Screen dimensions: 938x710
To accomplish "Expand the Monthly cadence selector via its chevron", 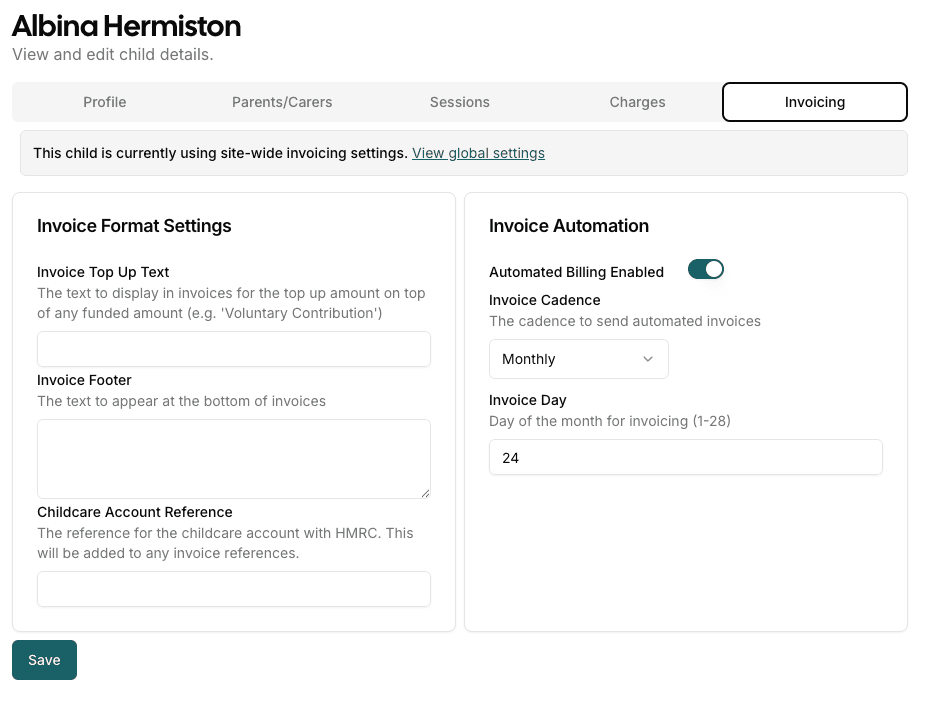I will (647, 359).
